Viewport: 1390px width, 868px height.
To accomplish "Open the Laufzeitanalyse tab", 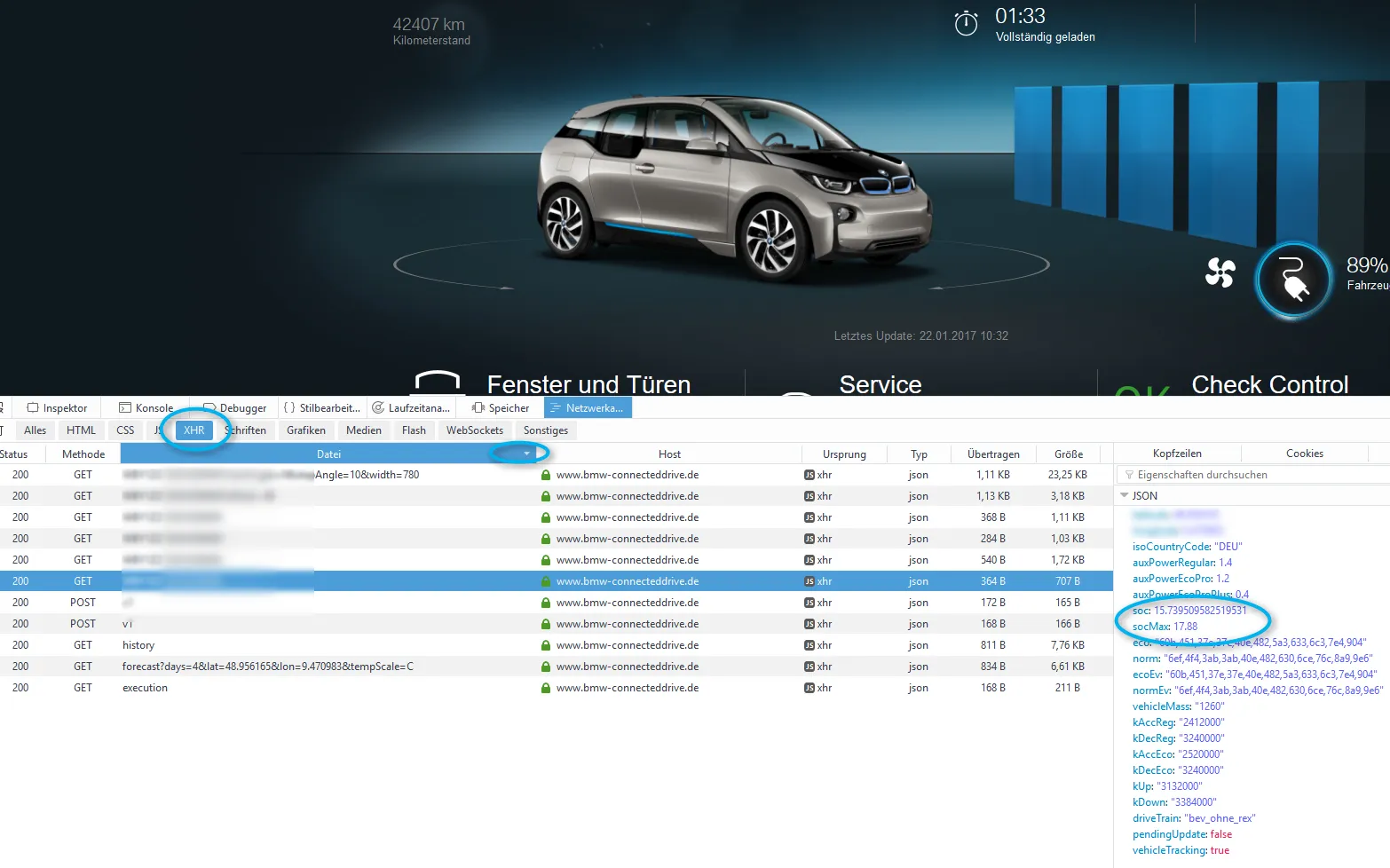I will tap(411, 408).
